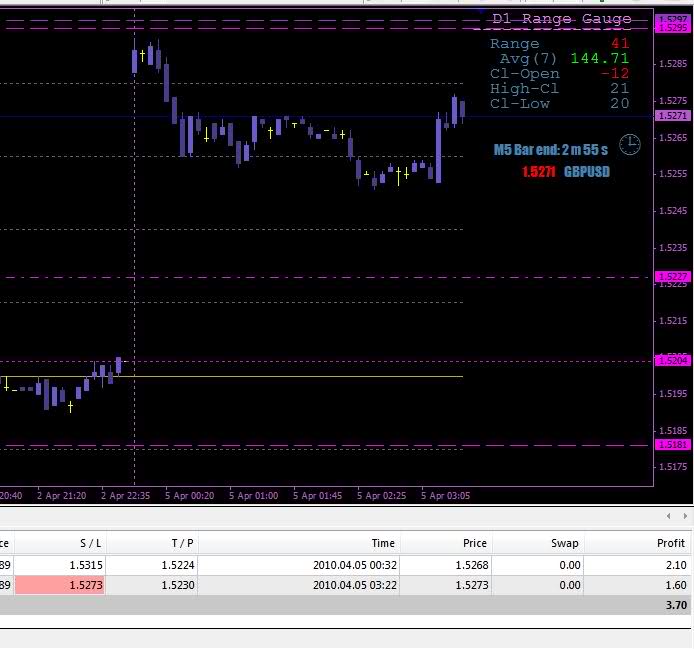Sort trades by the Price column header
This screenshot has width=694, height=649.
[446, 543]
